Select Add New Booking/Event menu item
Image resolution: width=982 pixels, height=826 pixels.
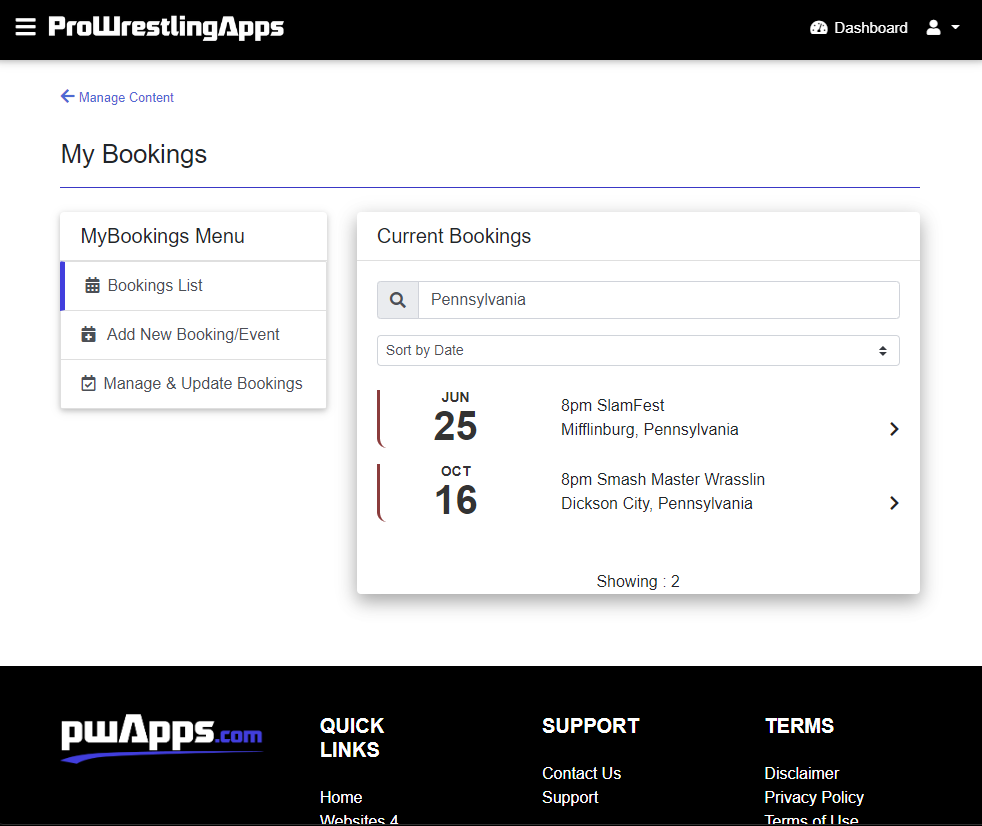click(193, 335)
